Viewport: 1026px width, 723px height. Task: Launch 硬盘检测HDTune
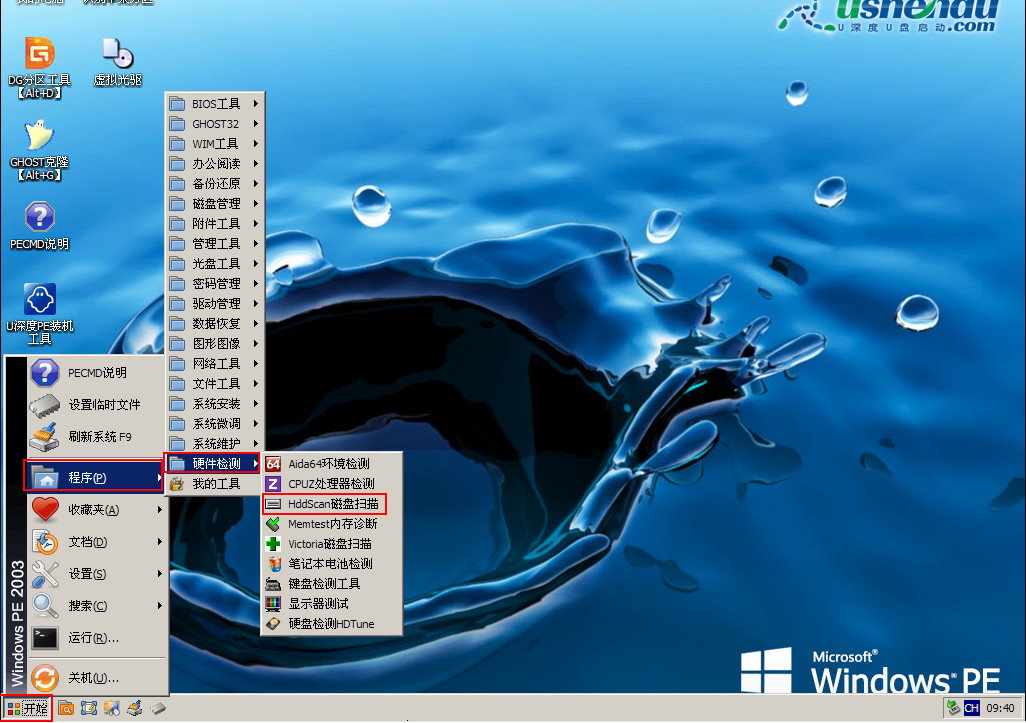coord(331,624)
